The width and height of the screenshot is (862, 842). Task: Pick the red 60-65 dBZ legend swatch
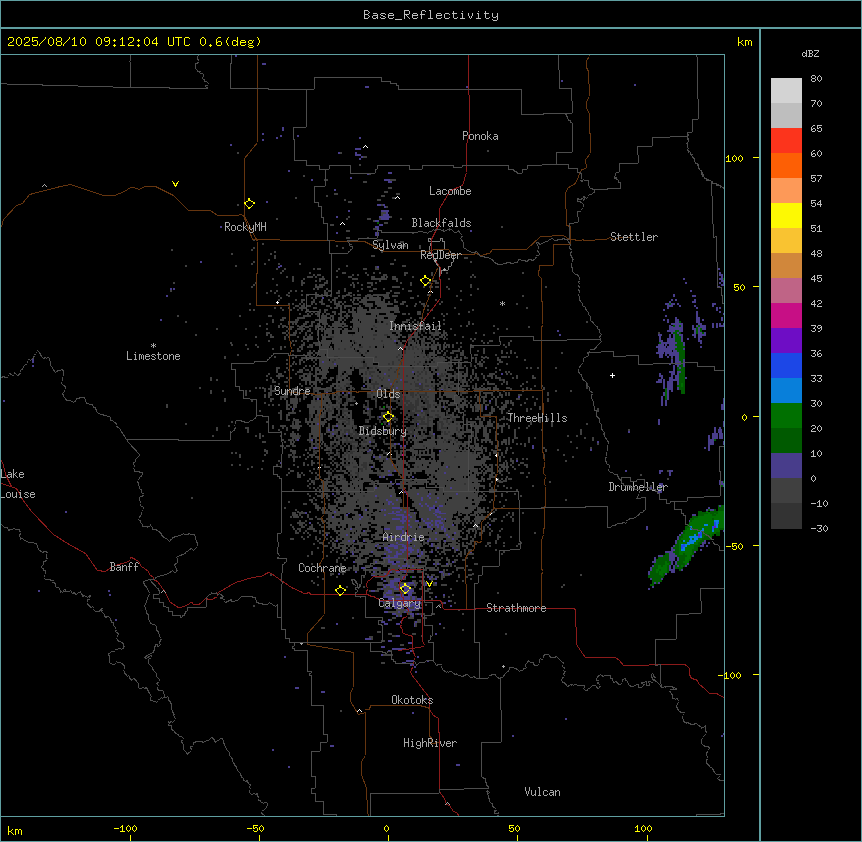coord(786,141)
